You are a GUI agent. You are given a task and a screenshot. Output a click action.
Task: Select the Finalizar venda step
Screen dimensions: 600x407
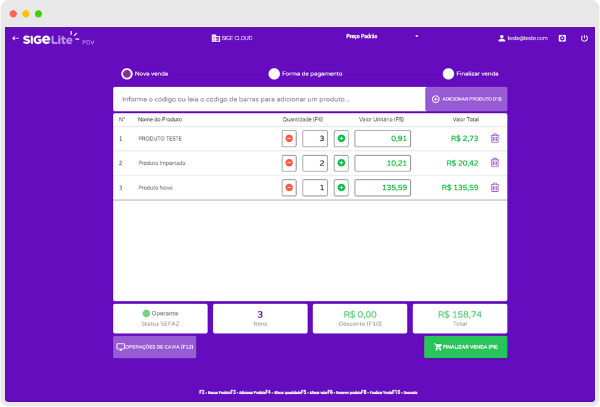click(x=448, y=73)
